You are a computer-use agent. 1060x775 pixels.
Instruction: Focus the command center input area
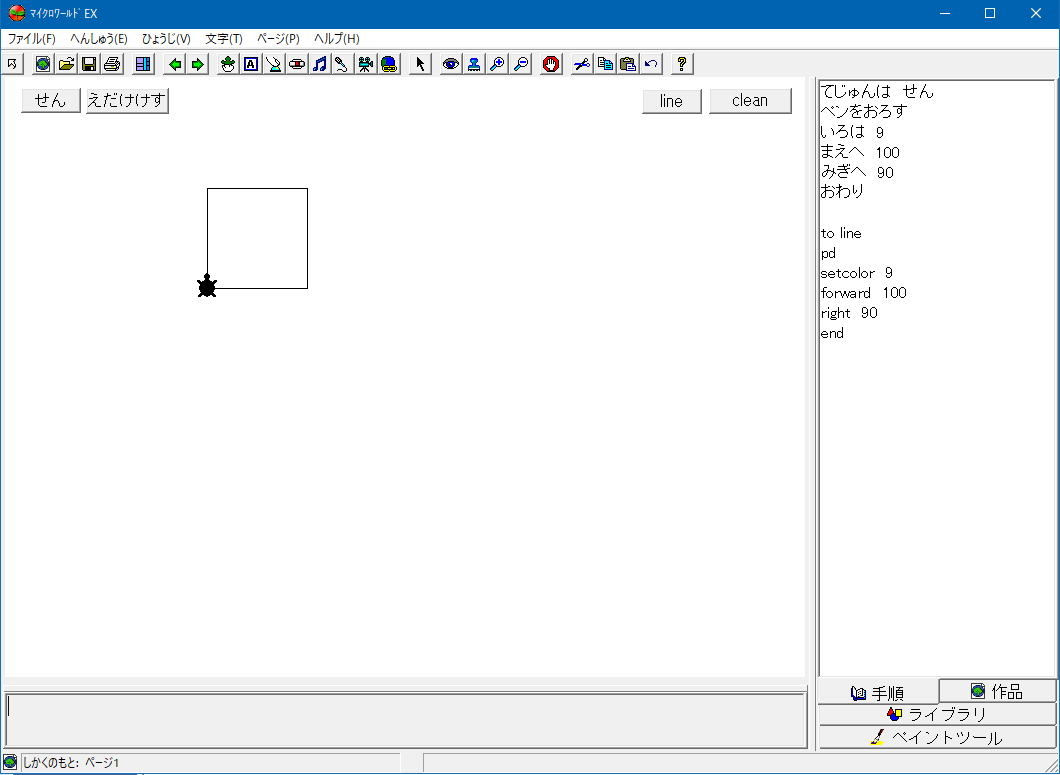point(406,720)
